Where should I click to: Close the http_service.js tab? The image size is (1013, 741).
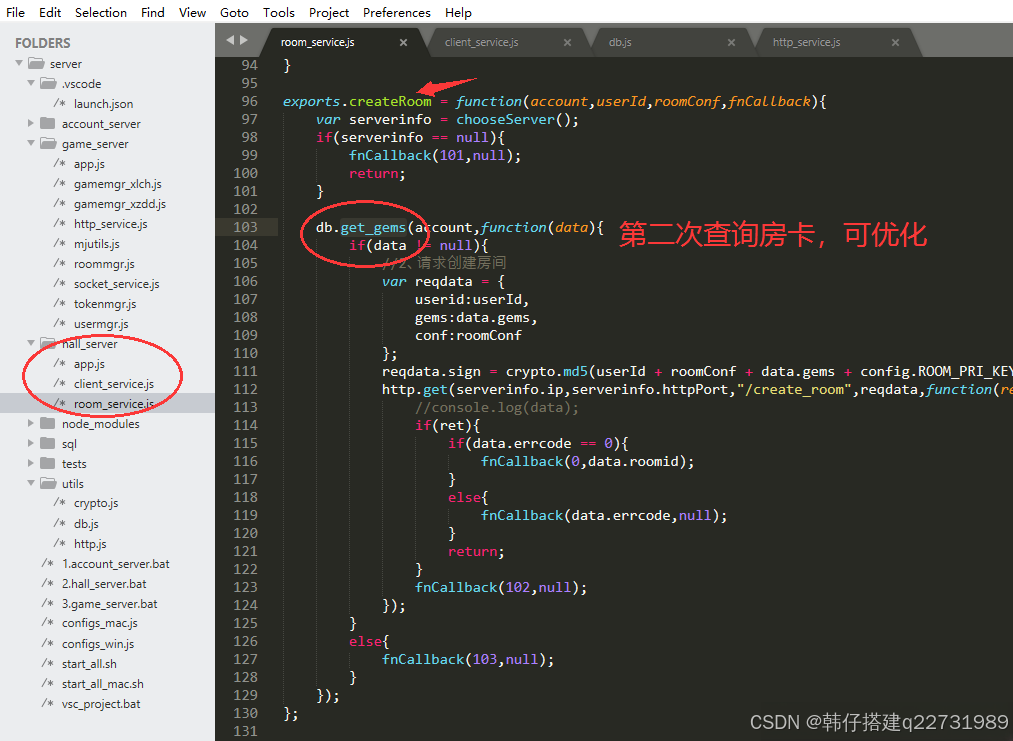coord(895,43)
